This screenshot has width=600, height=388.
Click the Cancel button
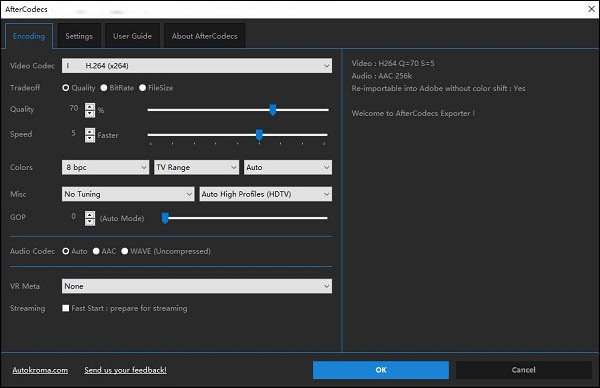pyautogui.click(x=523, y=370)
